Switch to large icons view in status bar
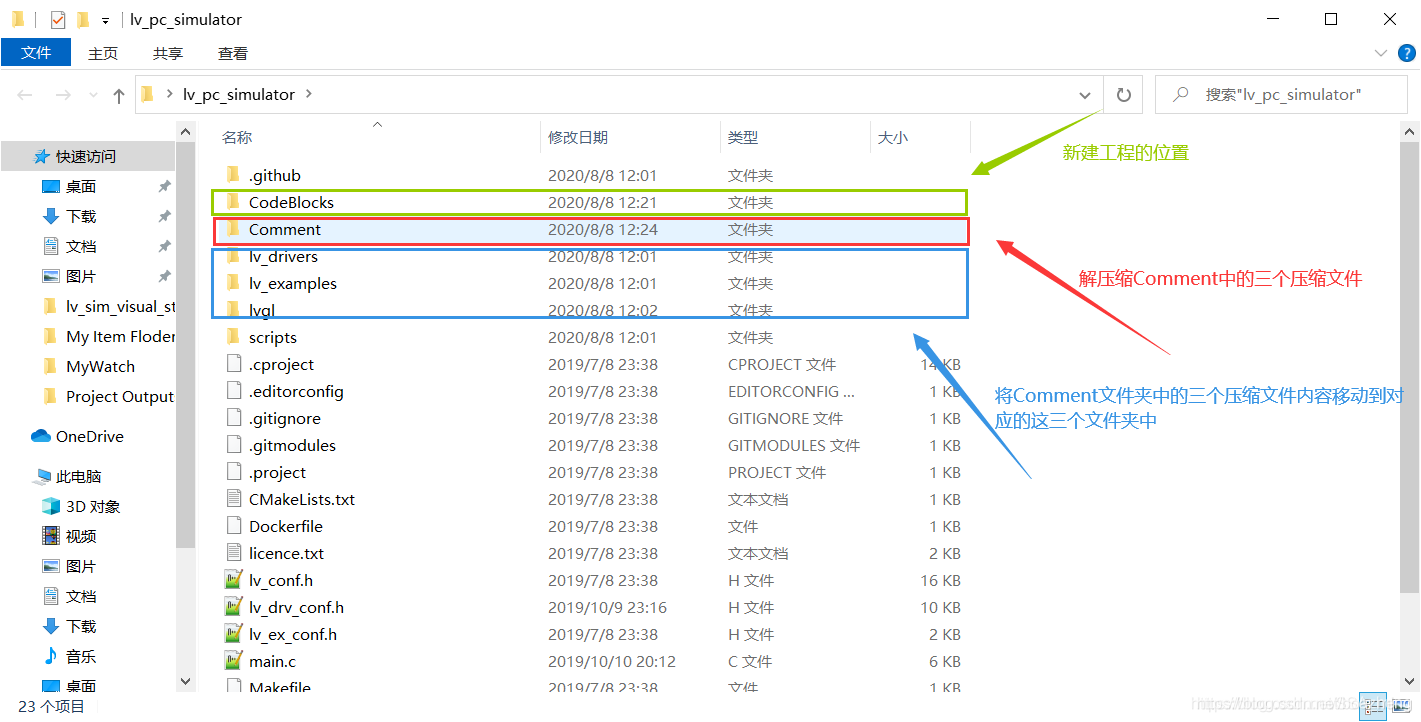The image size is (1421, 722). (1401, 706)
